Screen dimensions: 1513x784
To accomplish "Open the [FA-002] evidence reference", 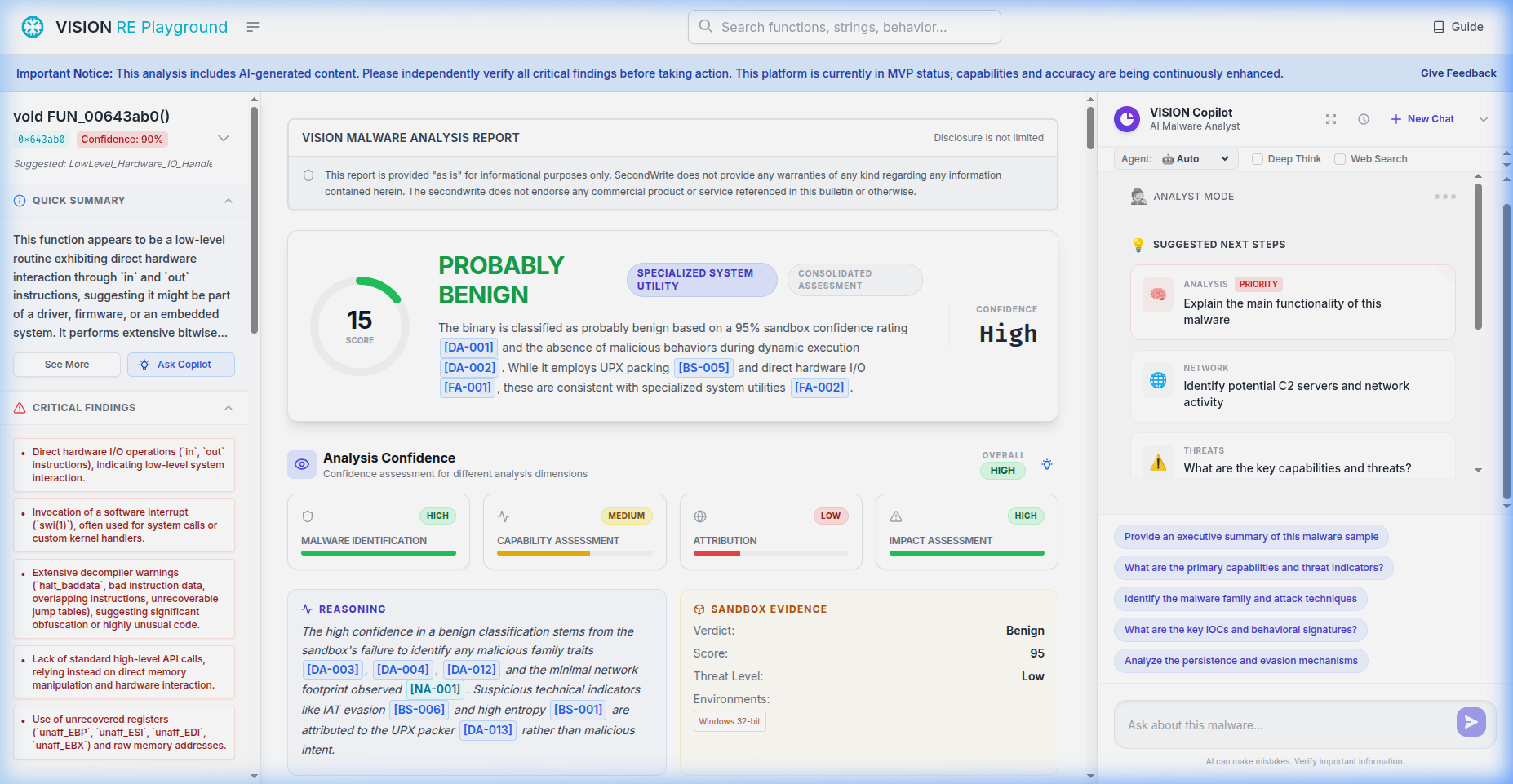I will [819, 388].
